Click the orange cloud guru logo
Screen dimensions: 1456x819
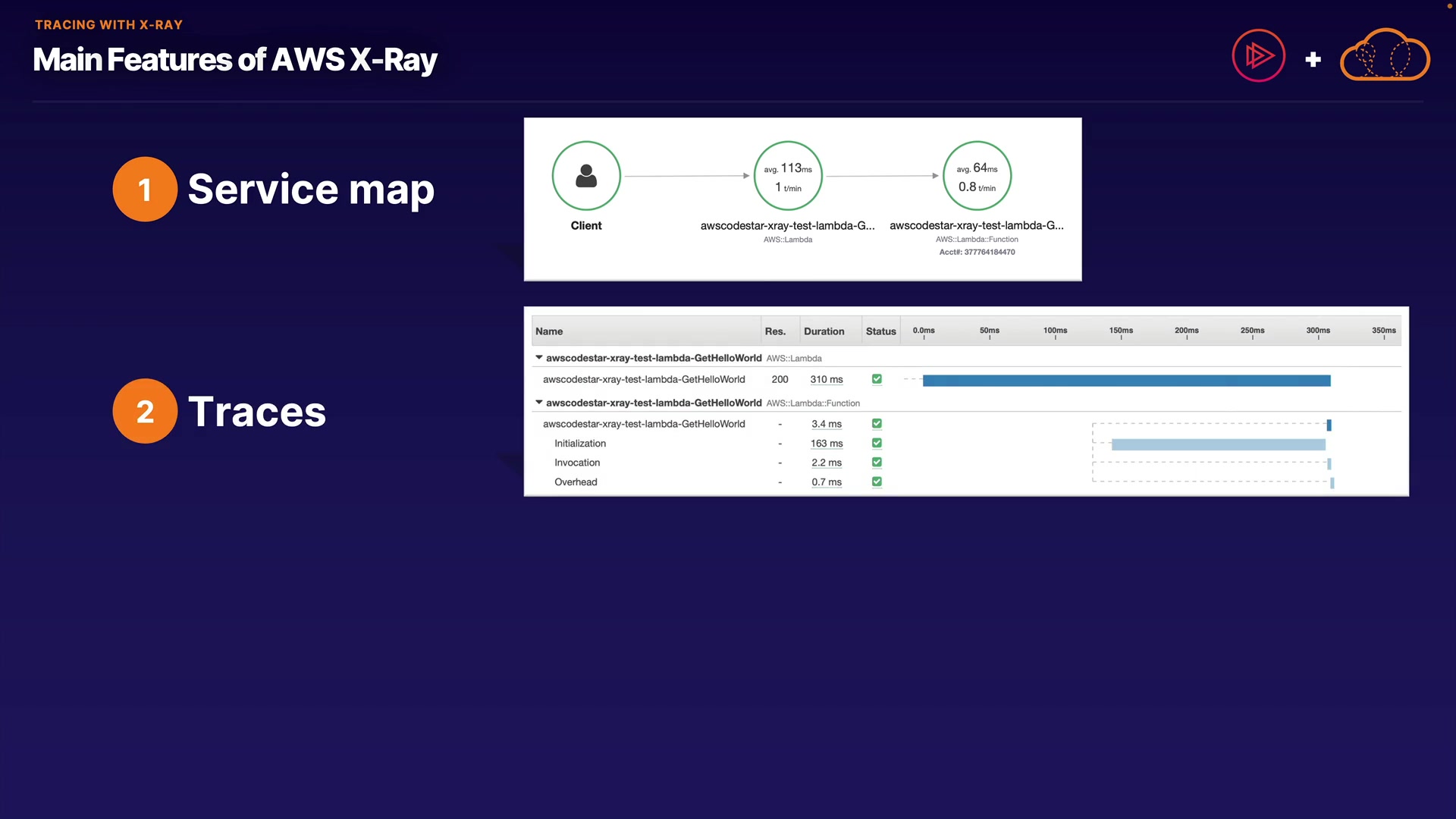coord(1385,55)
